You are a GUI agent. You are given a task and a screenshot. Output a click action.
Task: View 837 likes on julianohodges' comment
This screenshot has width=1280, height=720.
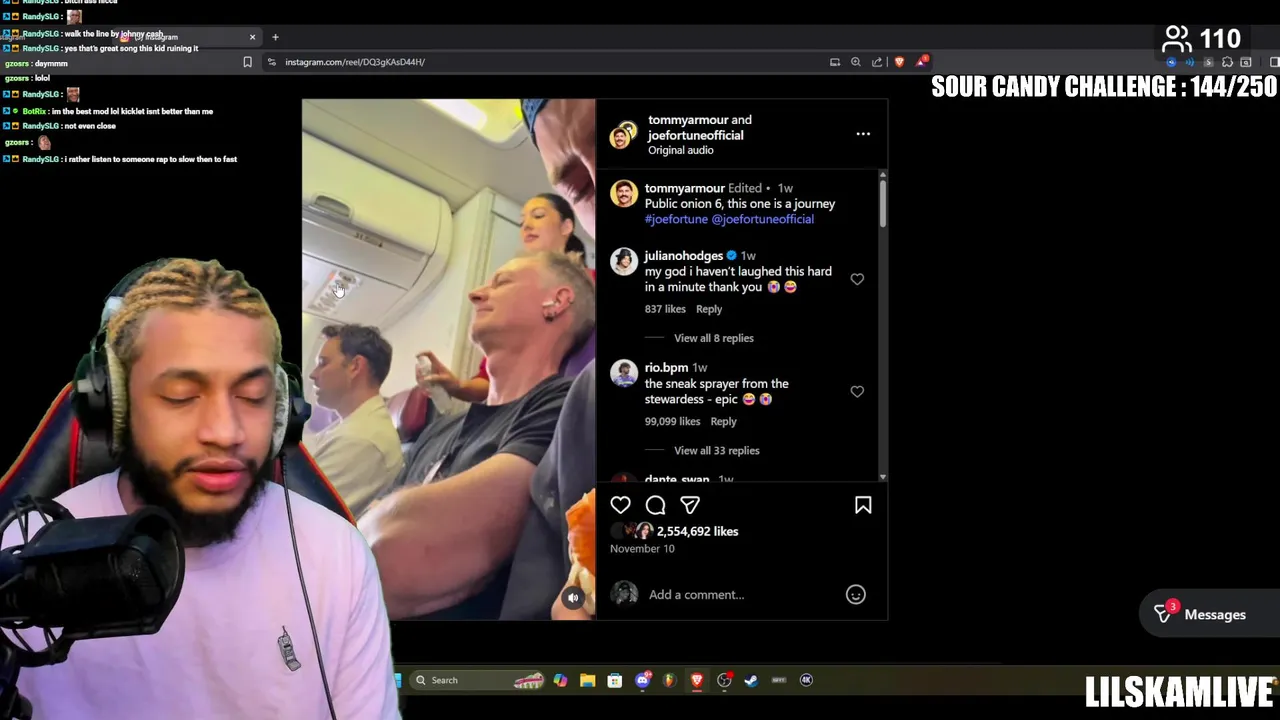click(x=665, y=309)
